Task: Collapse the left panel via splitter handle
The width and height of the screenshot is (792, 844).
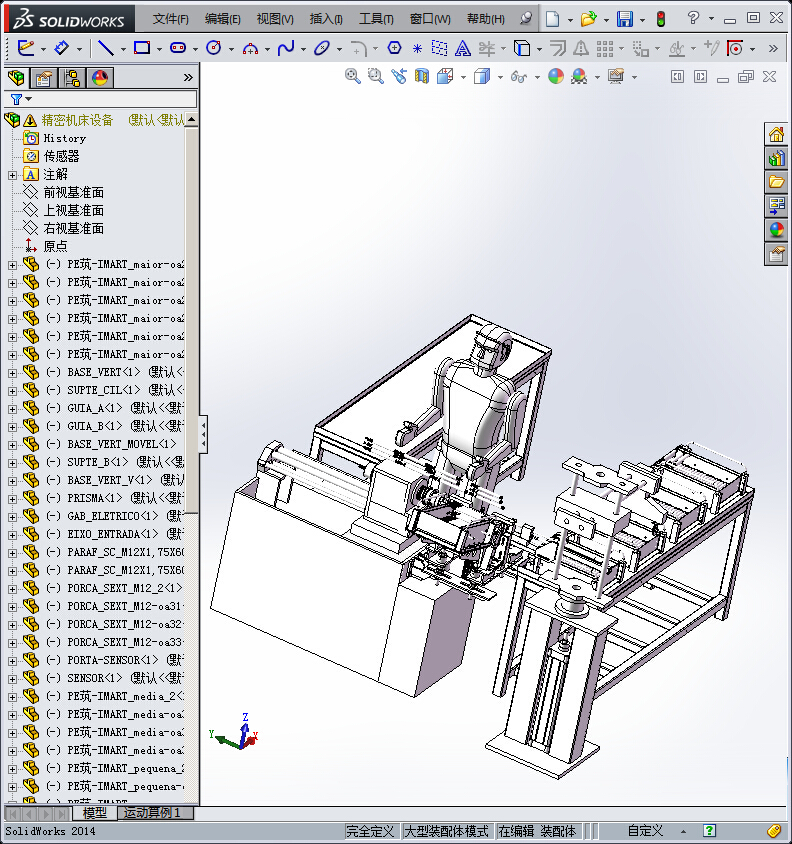Action: point(203,434)
